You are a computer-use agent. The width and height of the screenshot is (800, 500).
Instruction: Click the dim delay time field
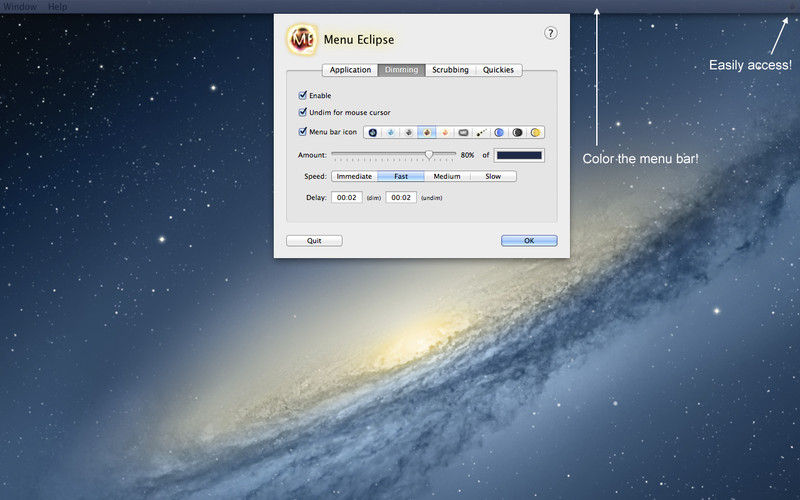click(347, 198)
